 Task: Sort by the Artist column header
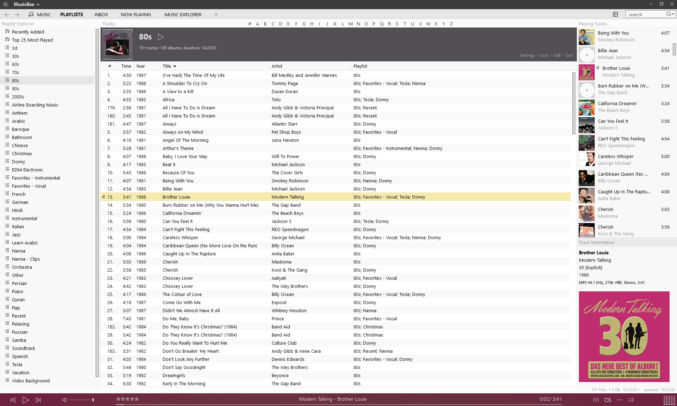pos(277,66)
